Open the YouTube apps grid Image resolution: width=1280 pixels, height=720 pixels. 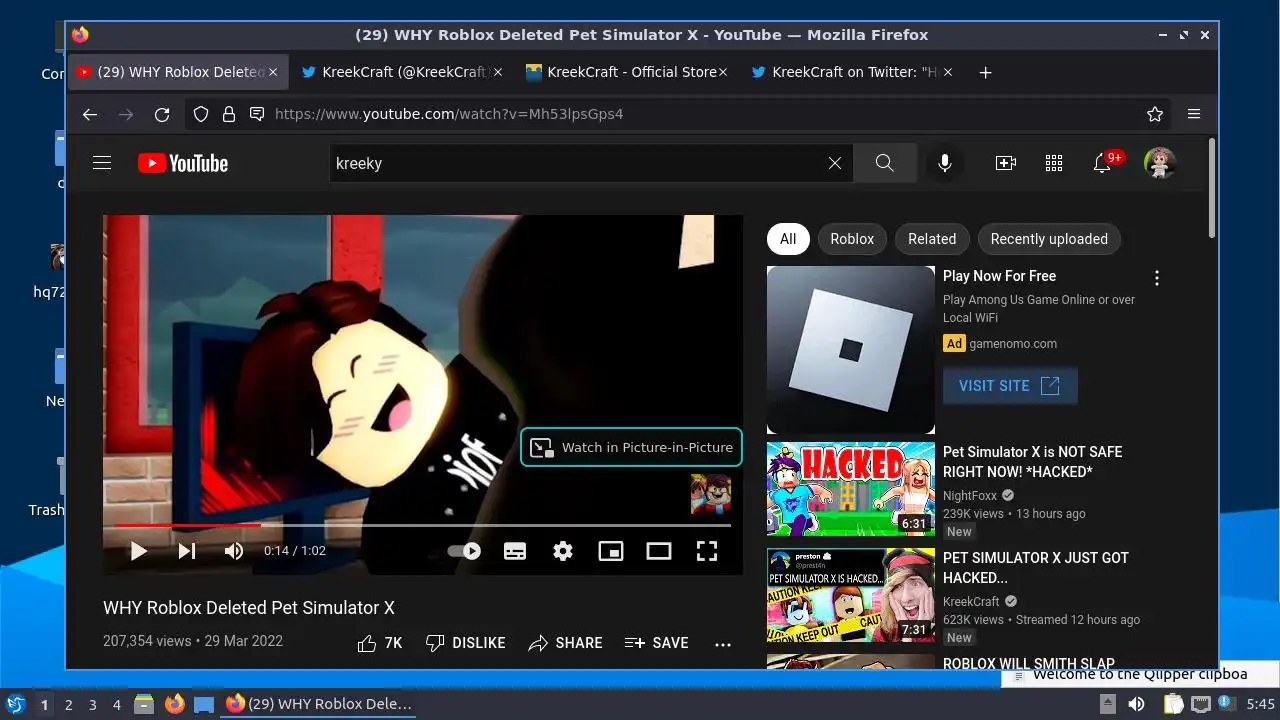[x=1054, y=163]
